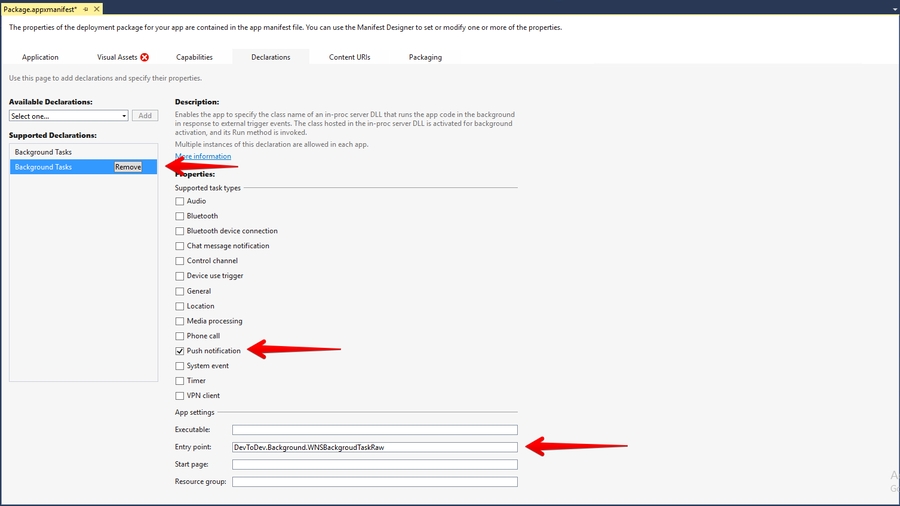The height and width of the screenshot is (506, 900).
Task: Focus the Executable input field
Action: (x=374, y=430)
